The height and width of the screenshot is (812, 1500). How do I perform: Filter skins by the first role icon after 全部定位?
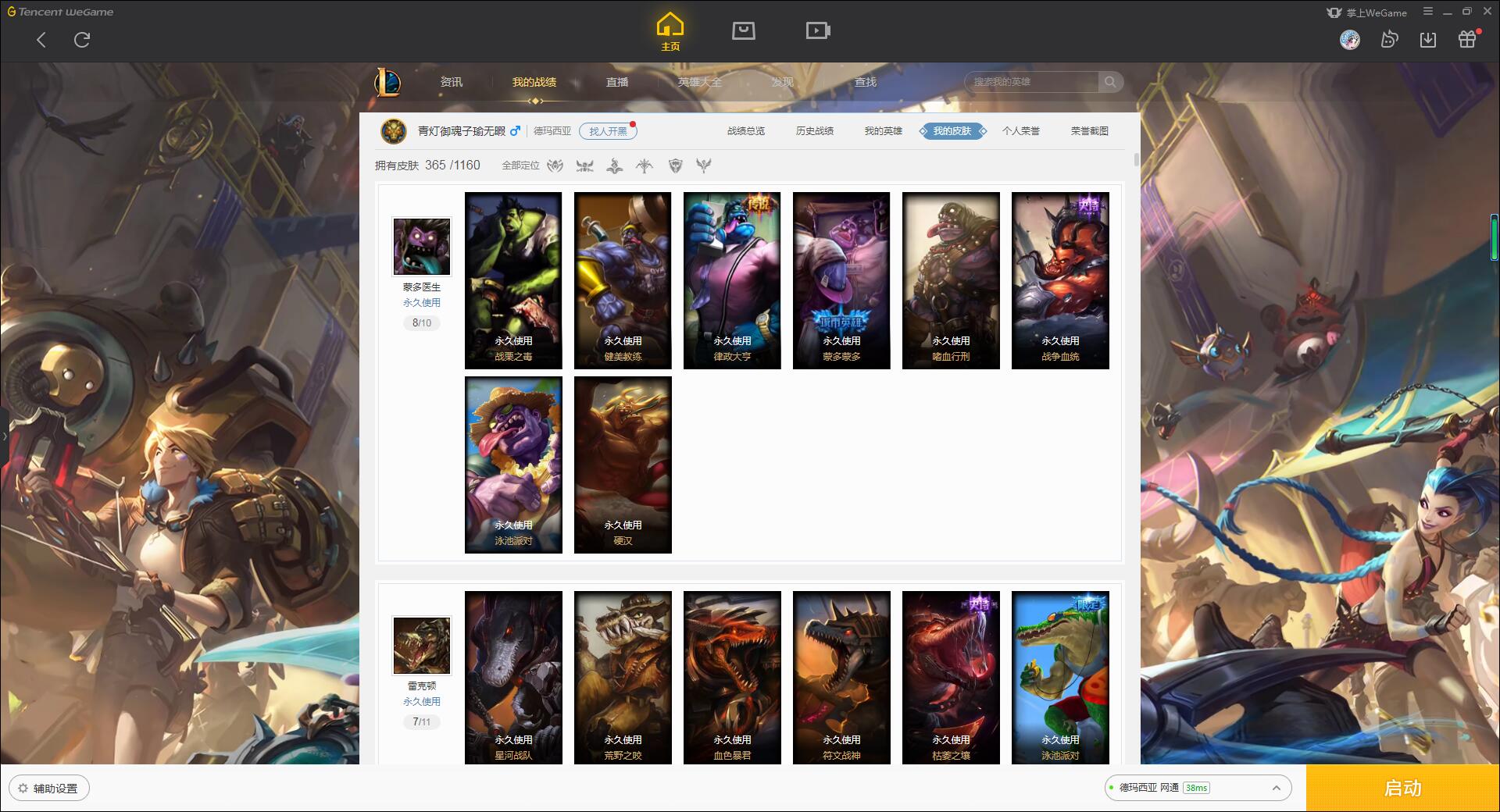(x=555, y=166)
